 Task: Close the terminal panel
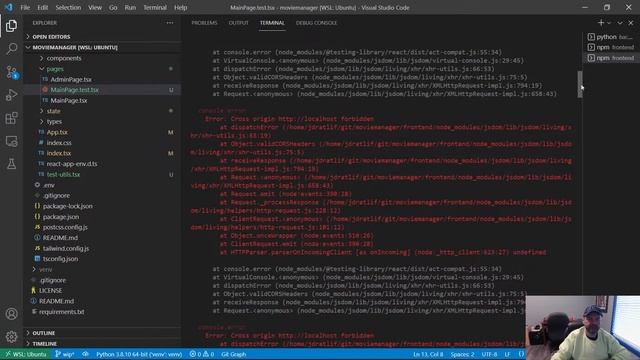coord(631,23)
